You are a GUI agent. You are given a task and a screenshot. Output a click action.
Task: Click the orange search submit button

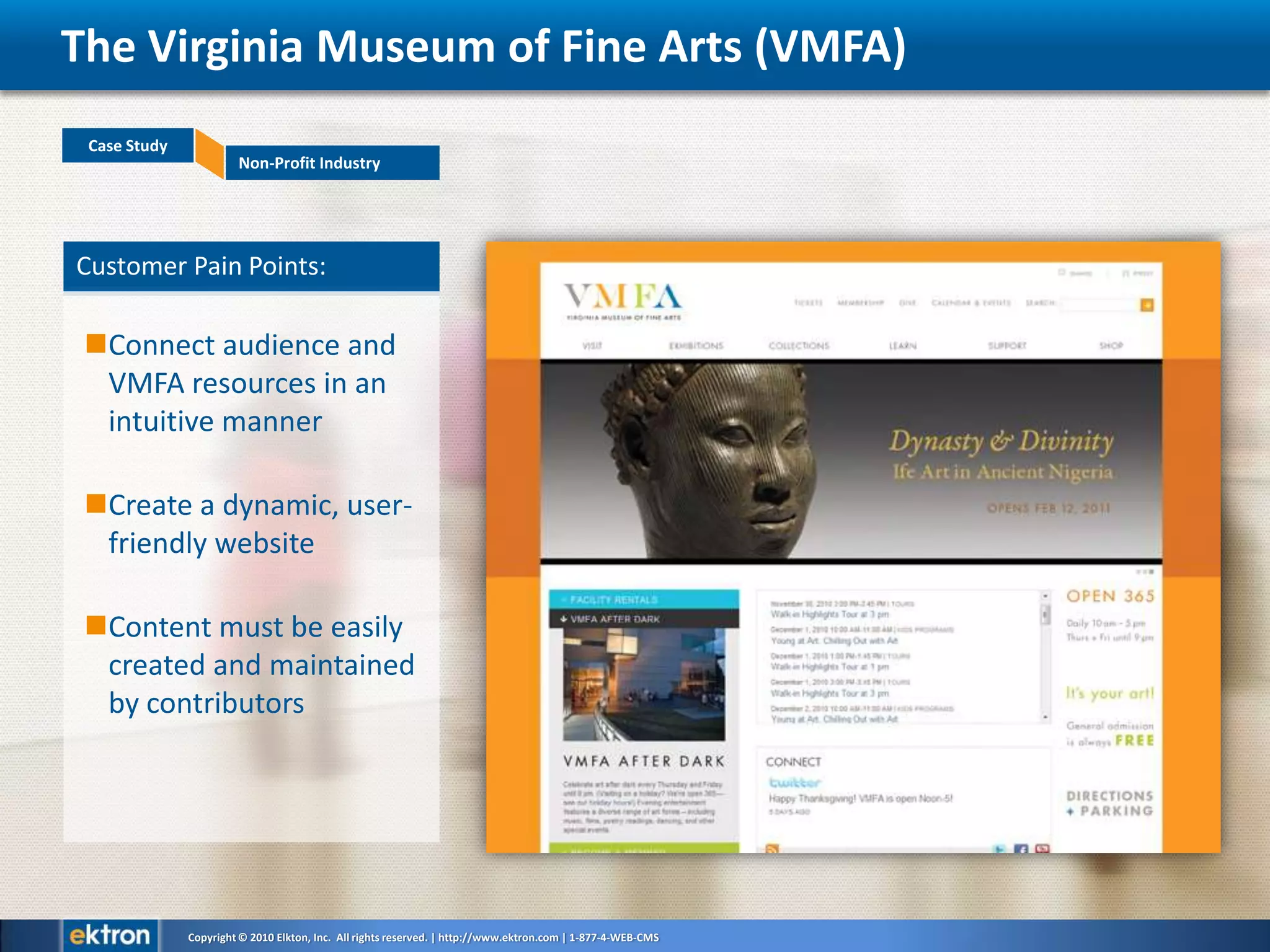click(1147, 304)
